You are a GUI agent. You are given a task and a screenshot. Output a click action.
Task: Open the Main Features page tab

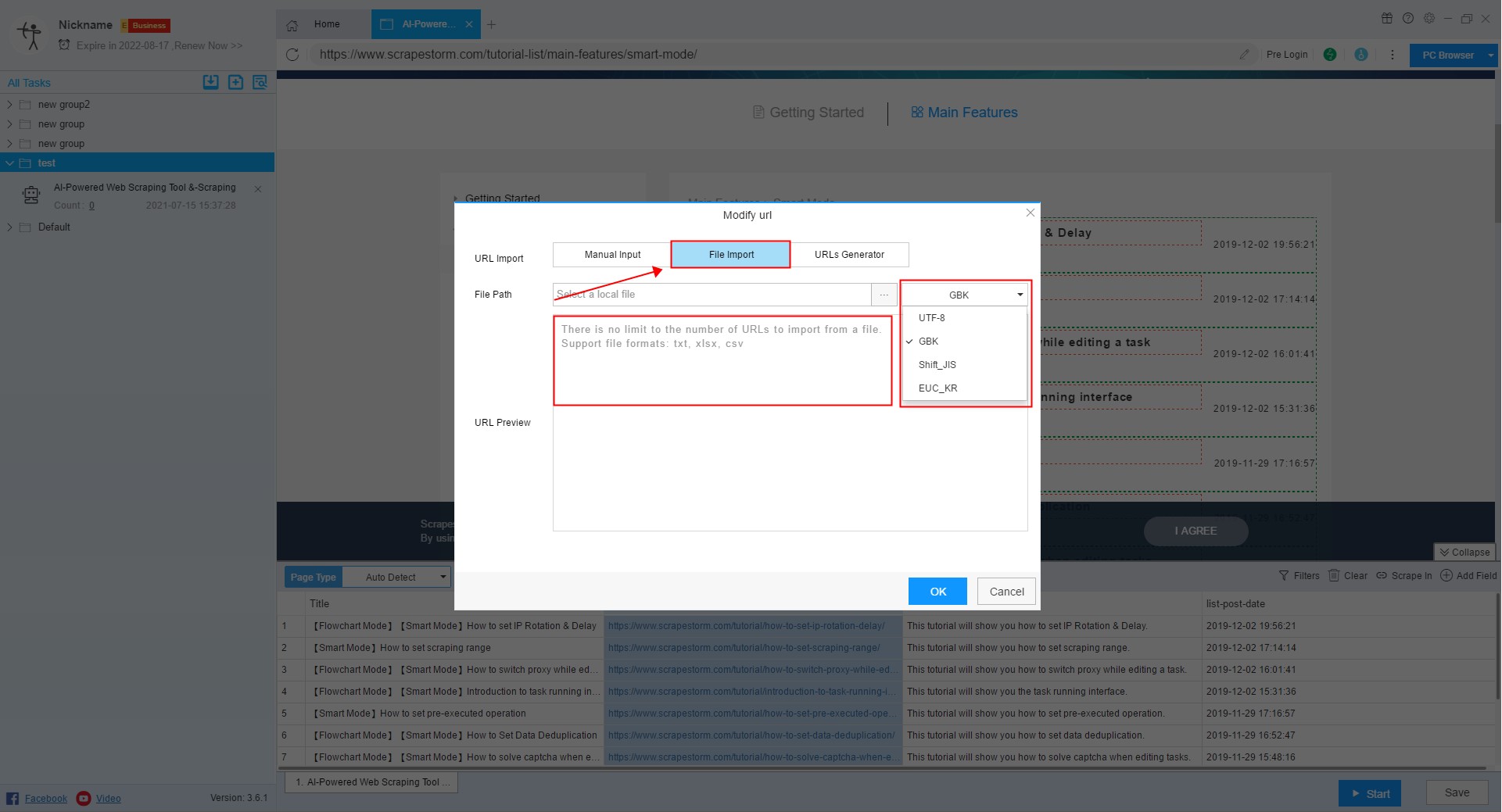(964, 113)
